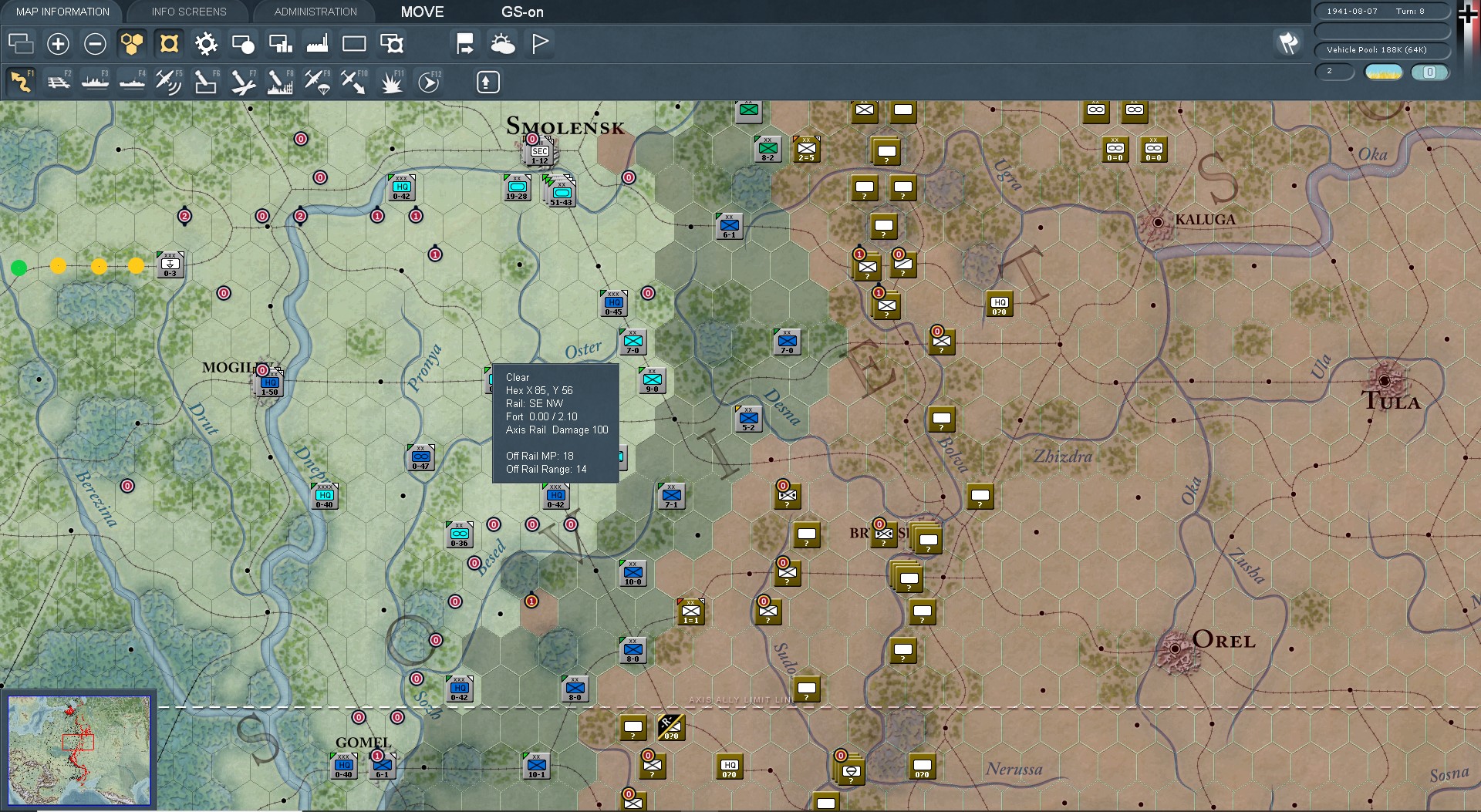Select the 19-28 unit west of Smolensk
The image size is (1481, 812).
[517, 187]
